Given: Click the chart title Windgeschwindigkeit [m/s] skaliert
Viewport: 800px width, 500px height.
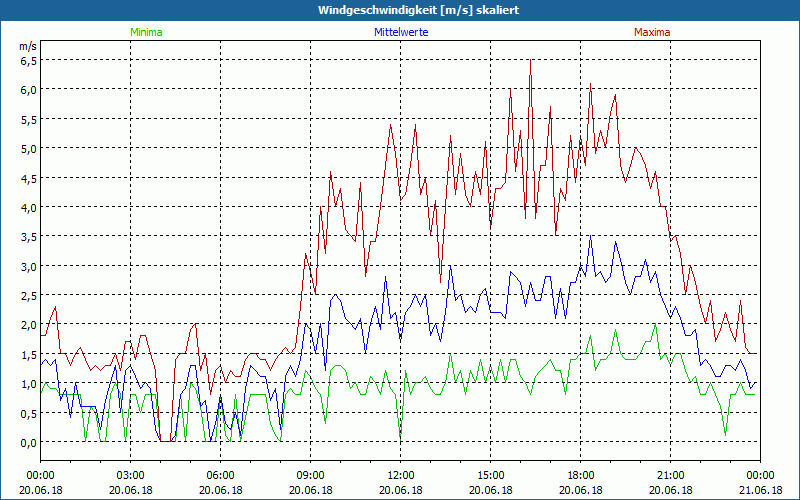Looking at the screenshot, I should (x=418, y=10).
